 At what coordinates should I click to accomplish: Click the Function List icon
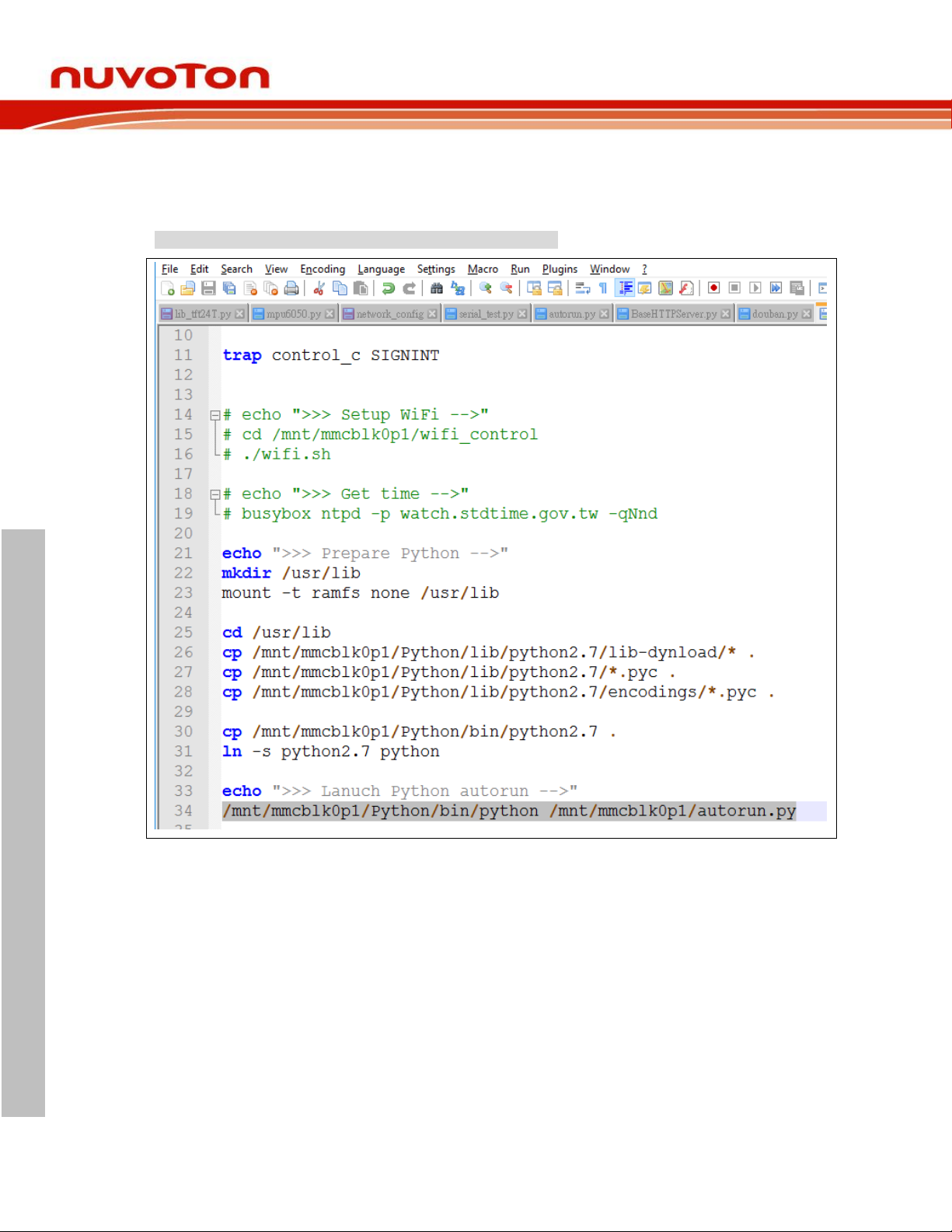(x=686, y=288)
